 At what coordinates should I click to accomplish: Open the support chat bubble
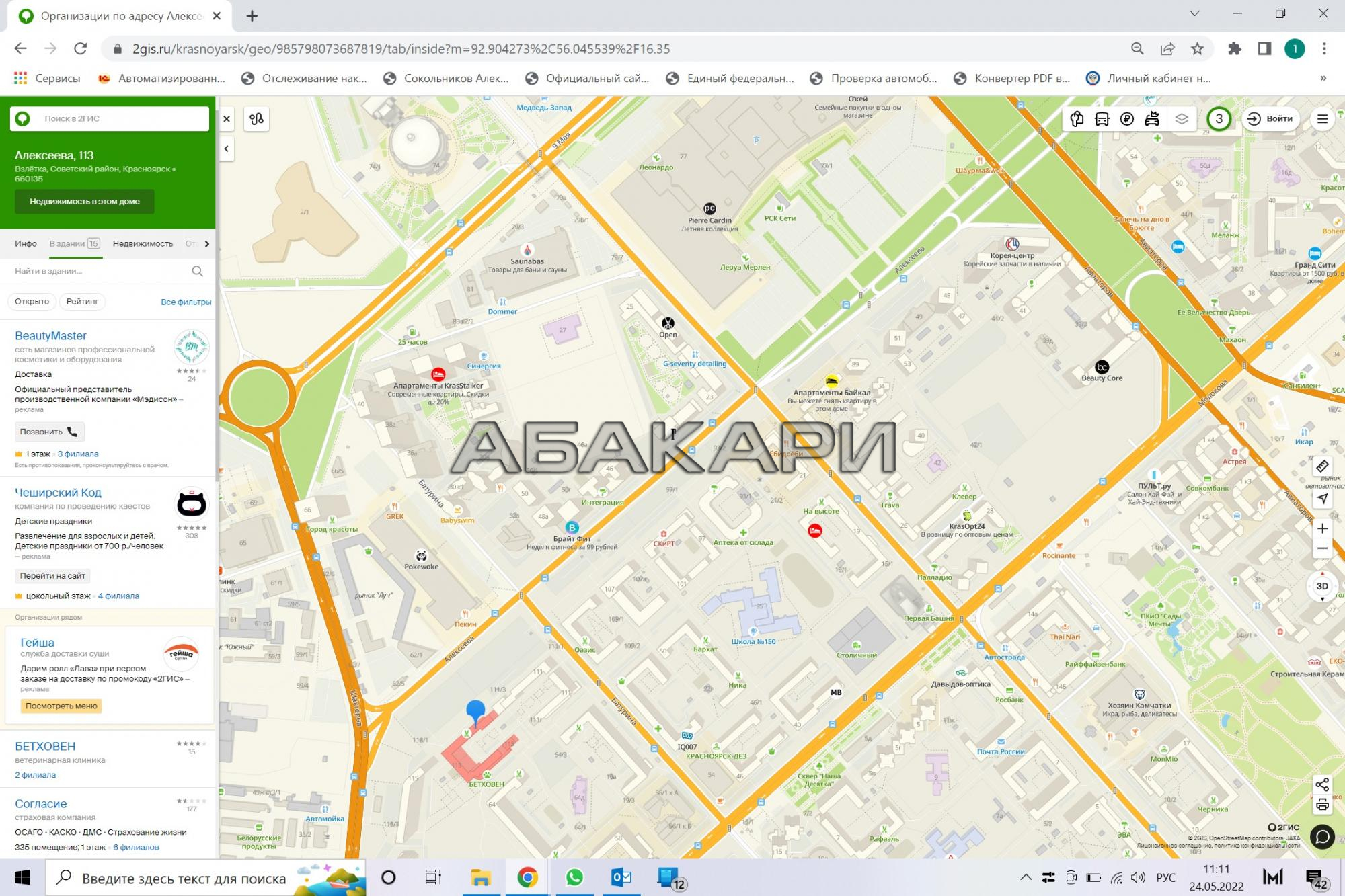1322,837
